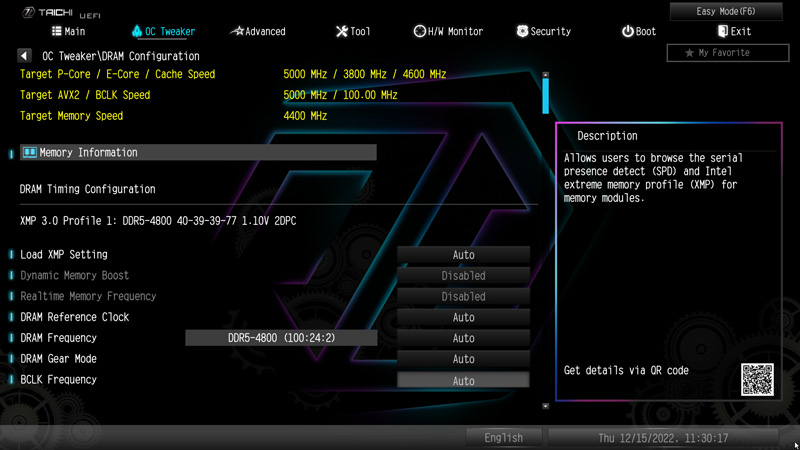Viewport: 800px width, 450px height.
Task: Click the Tool wrench icon
Action: pos(342,32)
